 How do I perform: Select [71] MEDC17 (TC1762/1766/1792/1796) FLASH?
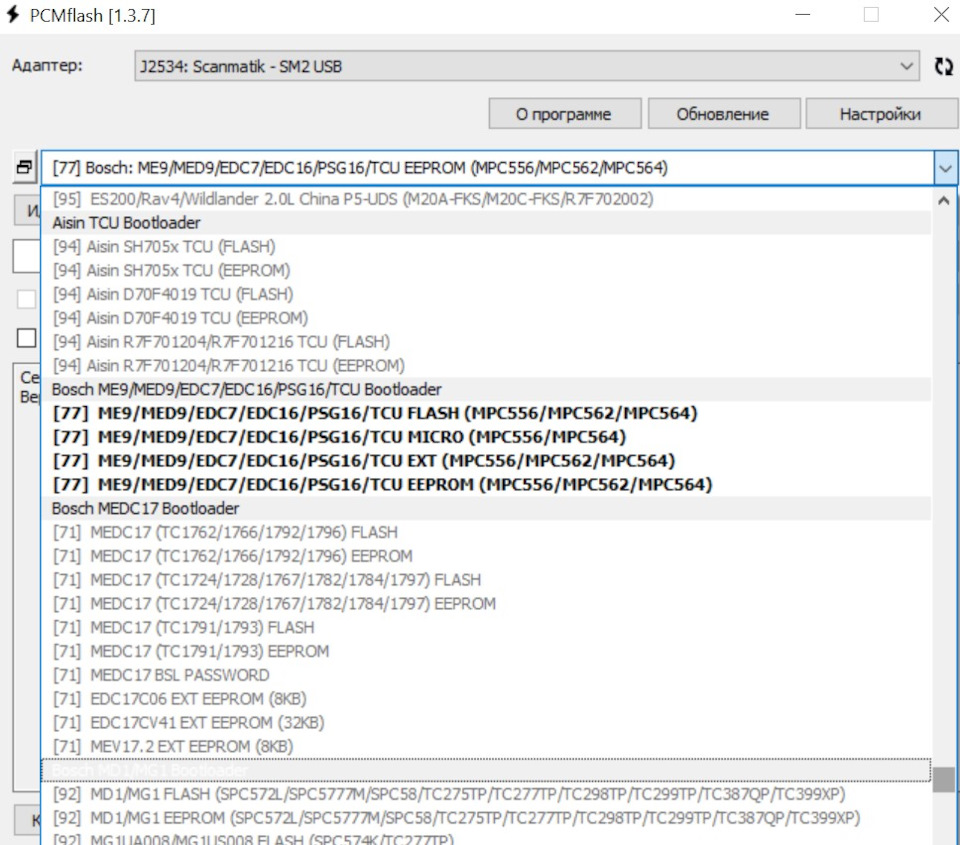486,532
